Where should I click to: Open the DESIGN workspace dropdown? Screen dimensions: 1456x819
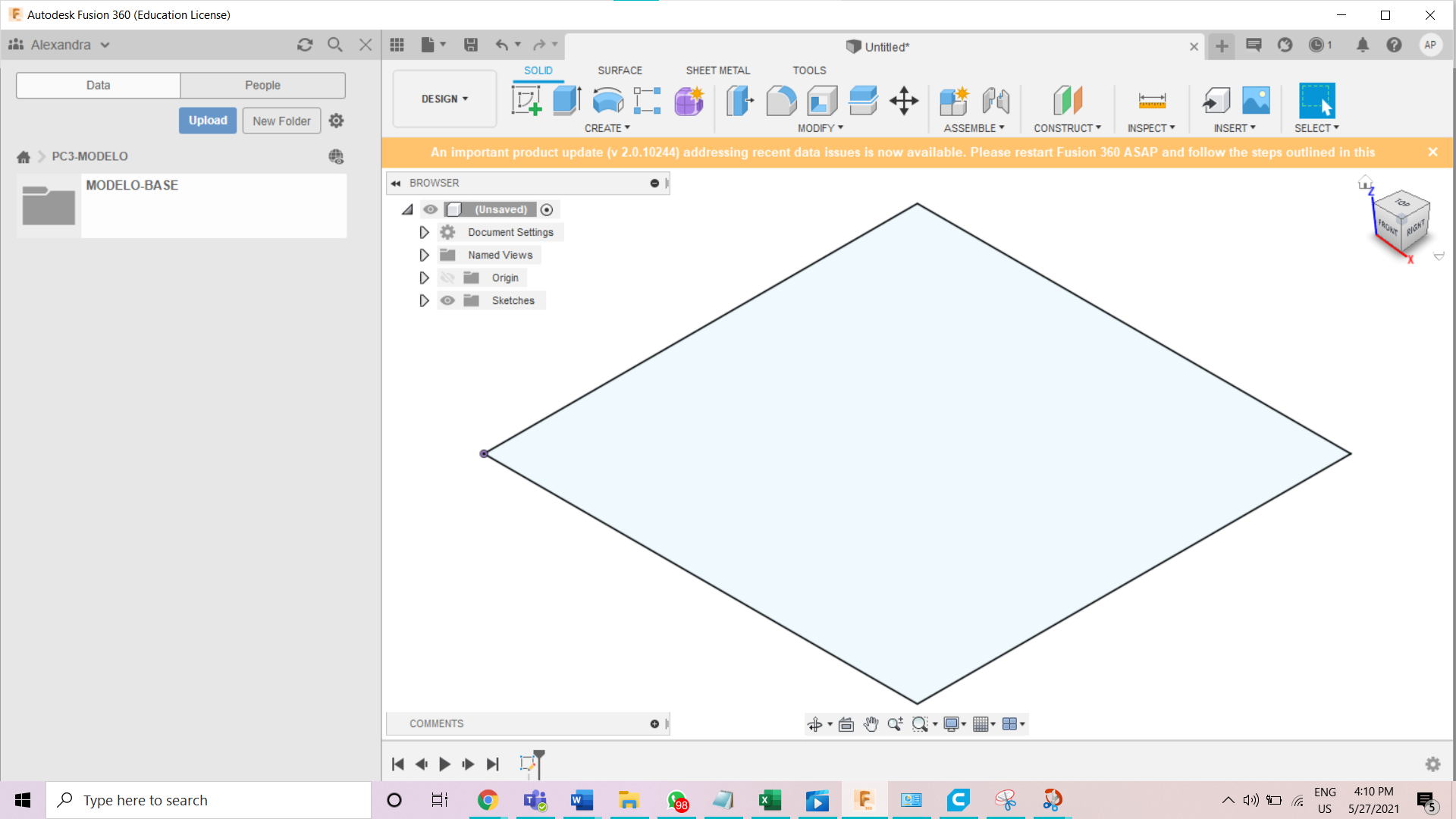click(x=444, y=99)
